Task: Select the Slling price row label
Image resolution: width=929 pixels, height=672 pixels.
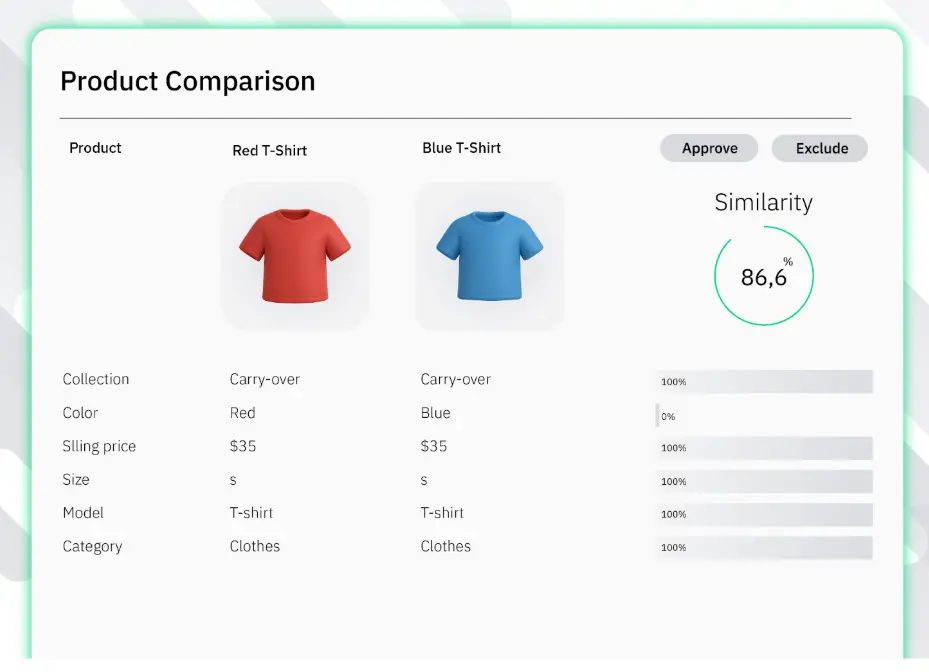Action: tap(100, 446)
